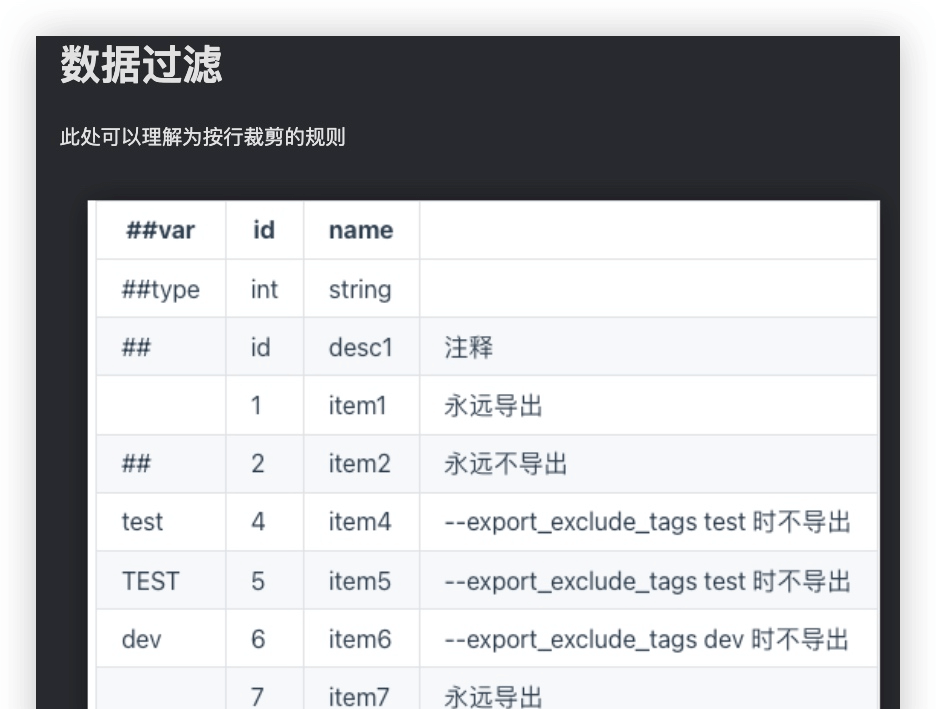Select the name column header
This screenshot has width=936, height=709.
[x=361, y=230]
